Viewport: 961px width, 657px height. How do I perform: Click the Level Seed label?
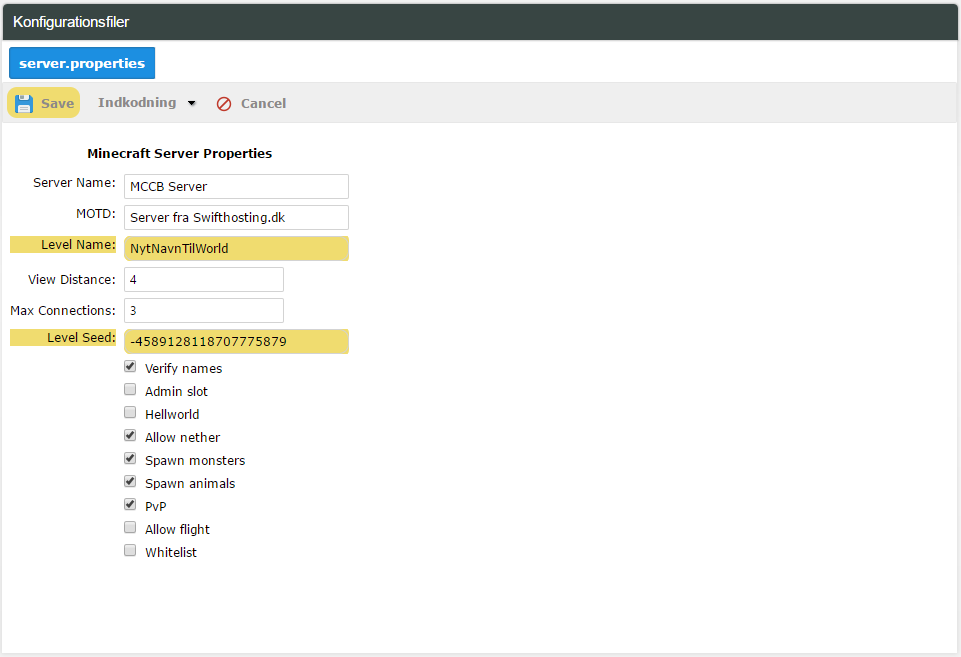tap(81, 337)
